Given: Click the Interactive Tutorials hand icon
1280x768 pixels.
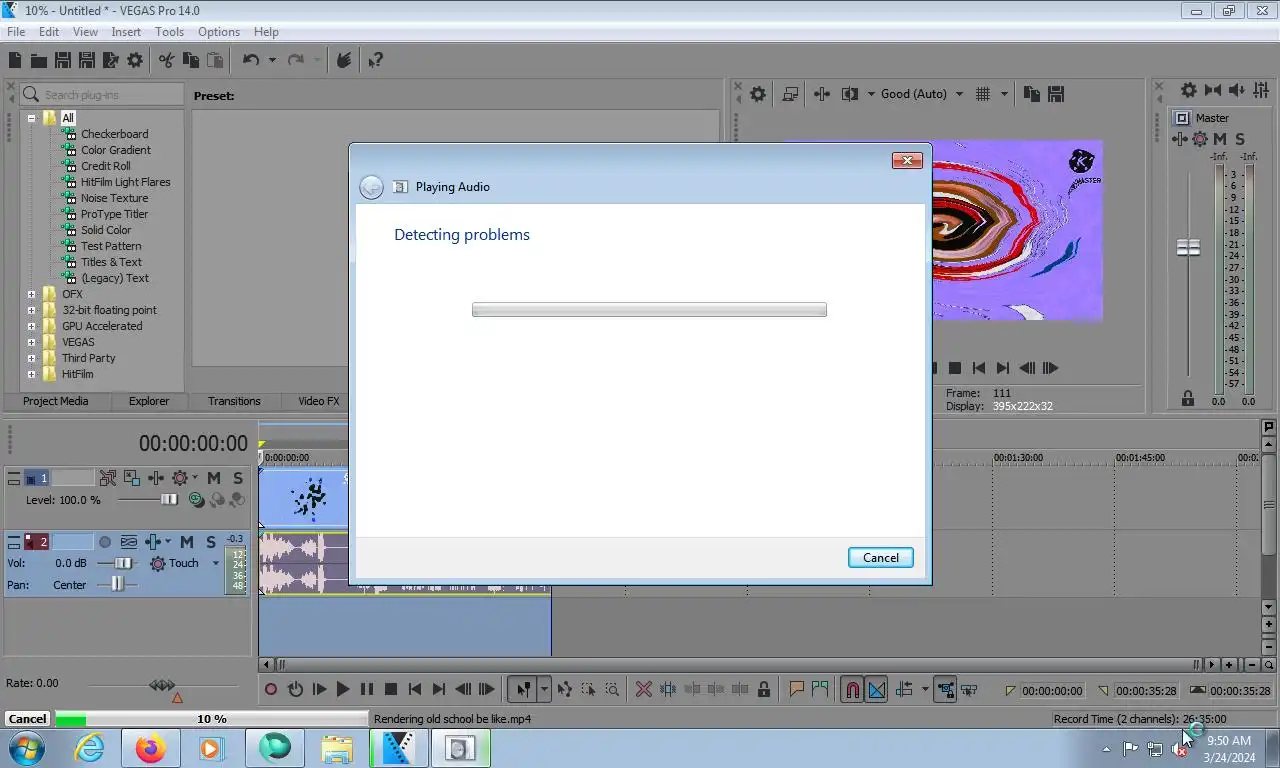Looking at the screenshot, I should tap(344, 60).
